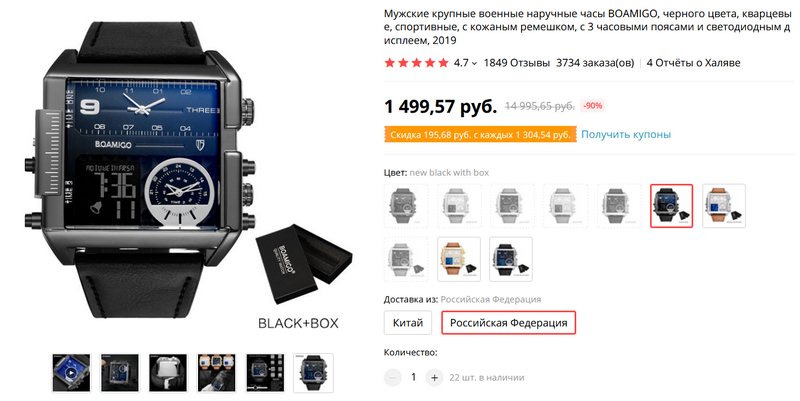This screenshot has height=401, width=800.
Task: Pick the black-blue watch swatch in second row
Action: (511, 259)
